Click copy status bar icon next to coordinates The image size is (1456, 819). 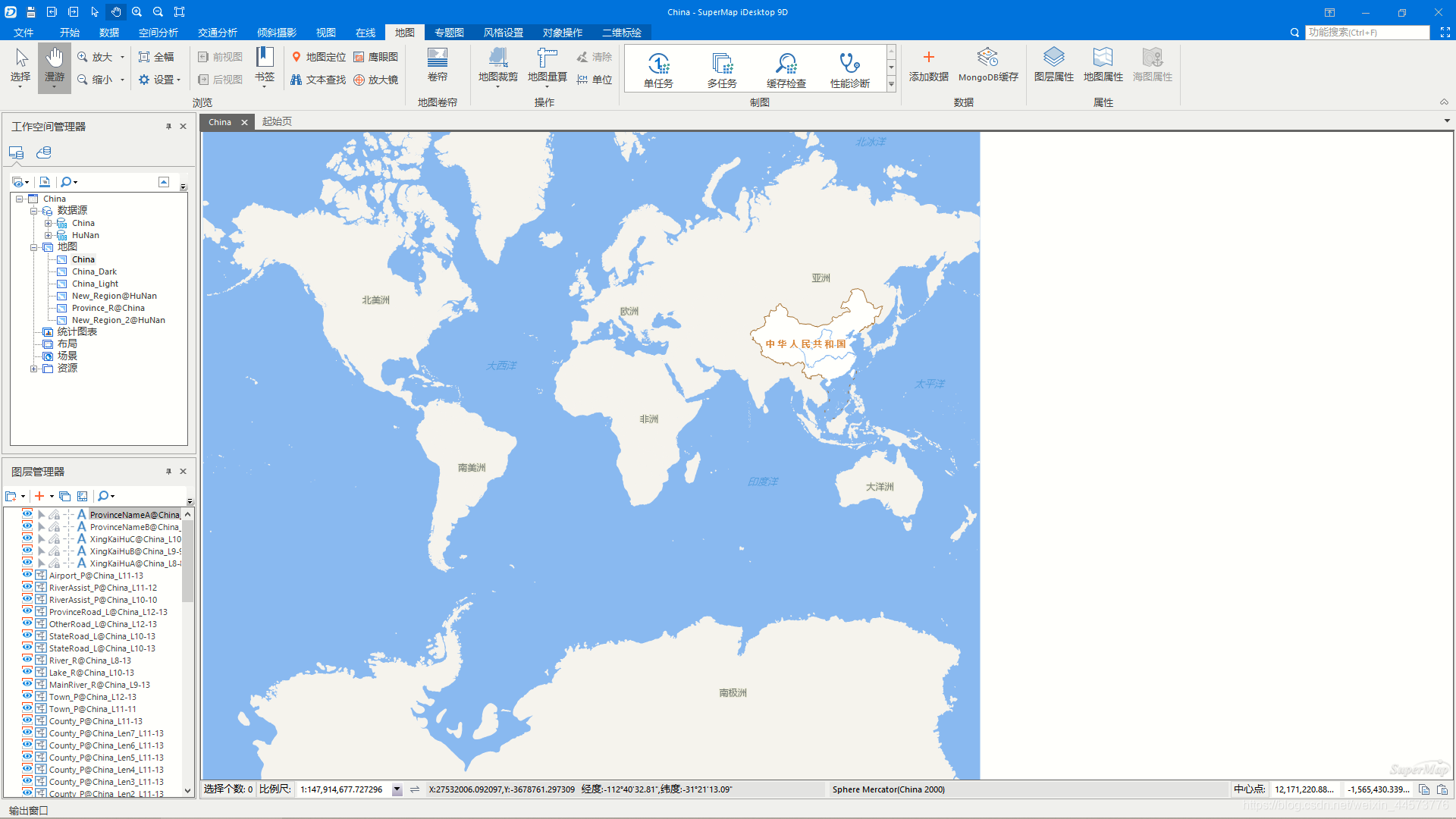pos(1424,789)
